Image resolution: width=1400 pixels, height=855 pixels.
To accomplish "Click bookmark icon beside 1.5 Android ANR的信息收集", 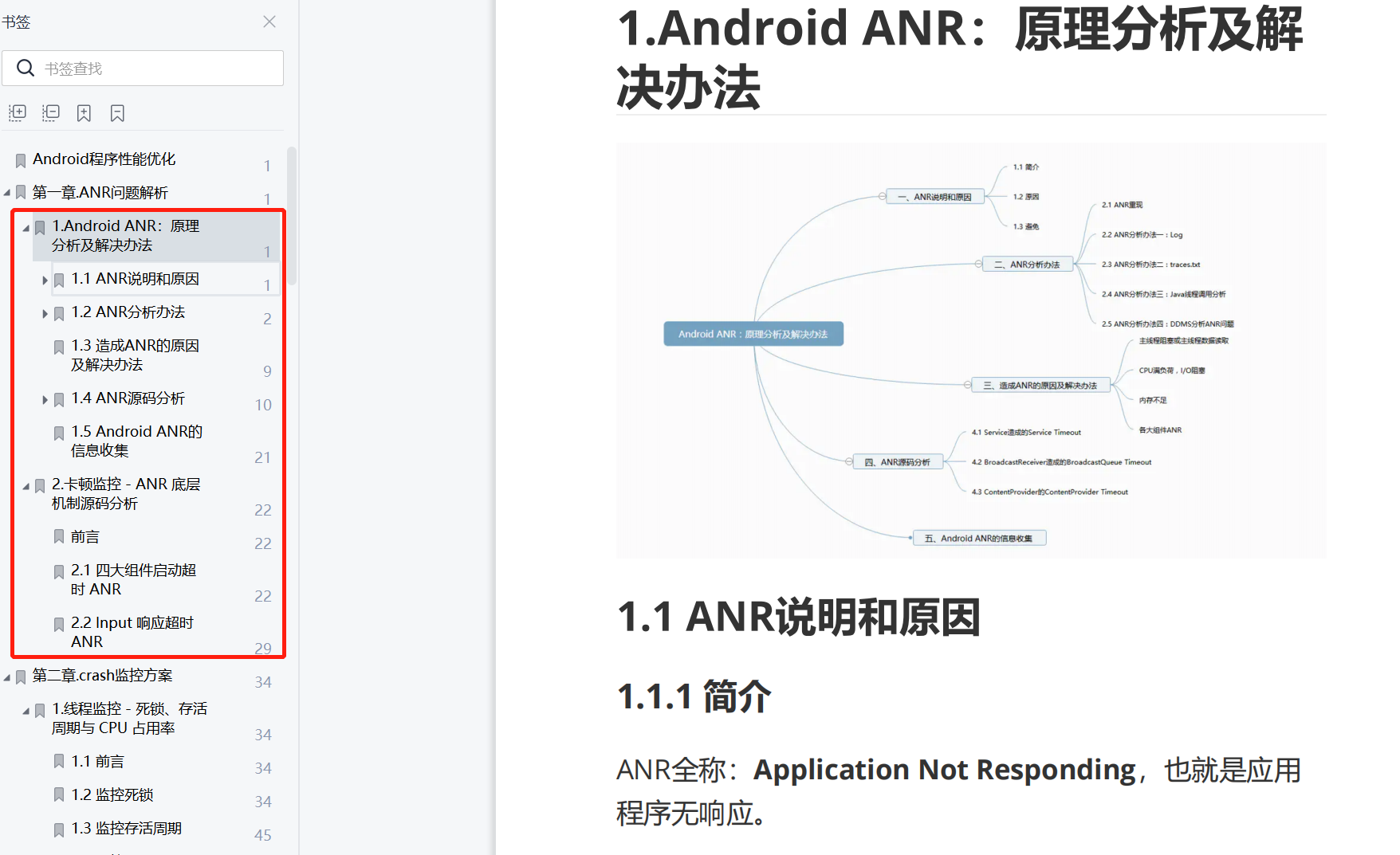I will point(59,433).
